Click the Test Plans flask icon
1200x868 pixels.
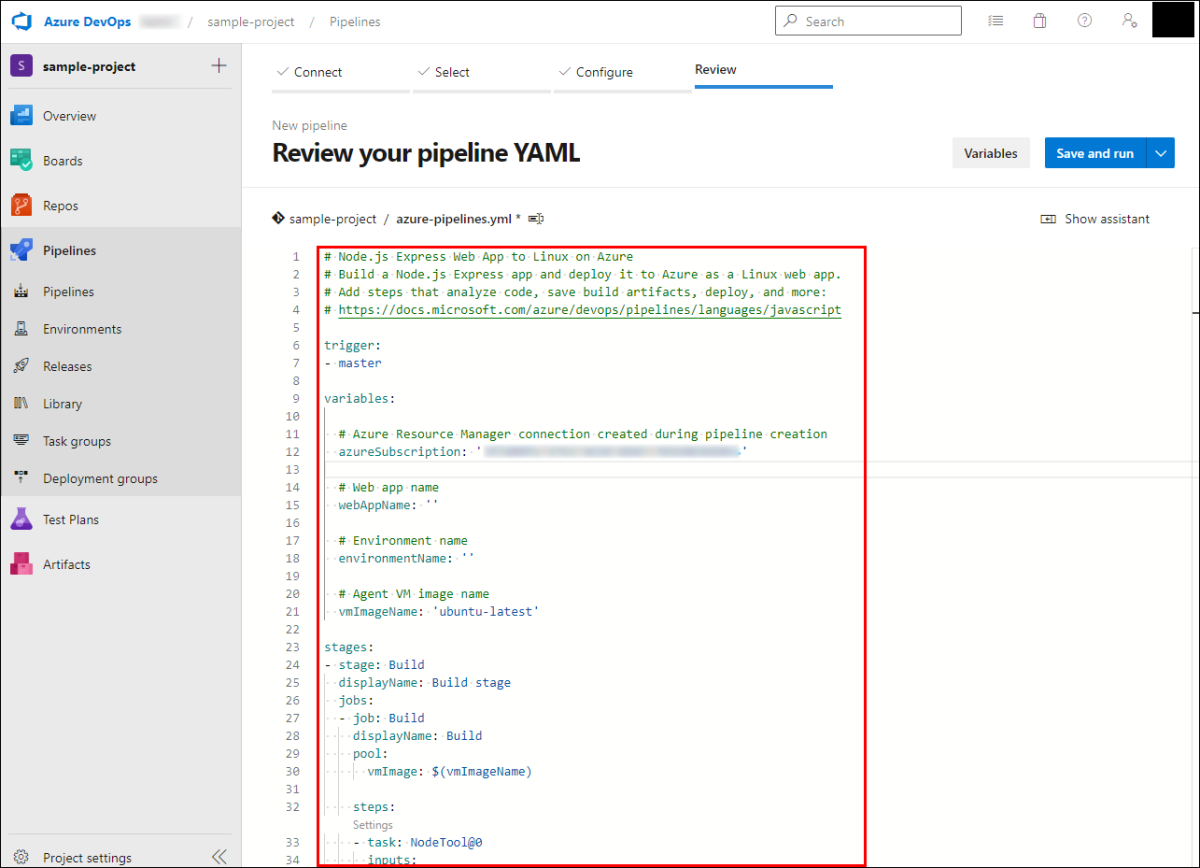22,519
